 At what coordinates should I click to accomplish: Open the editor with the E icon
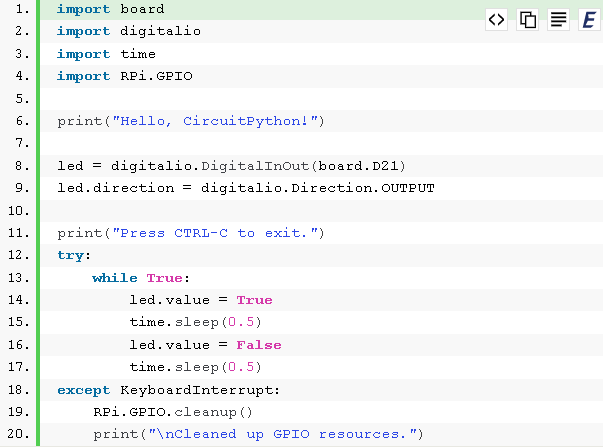click(x=590, y=19)
